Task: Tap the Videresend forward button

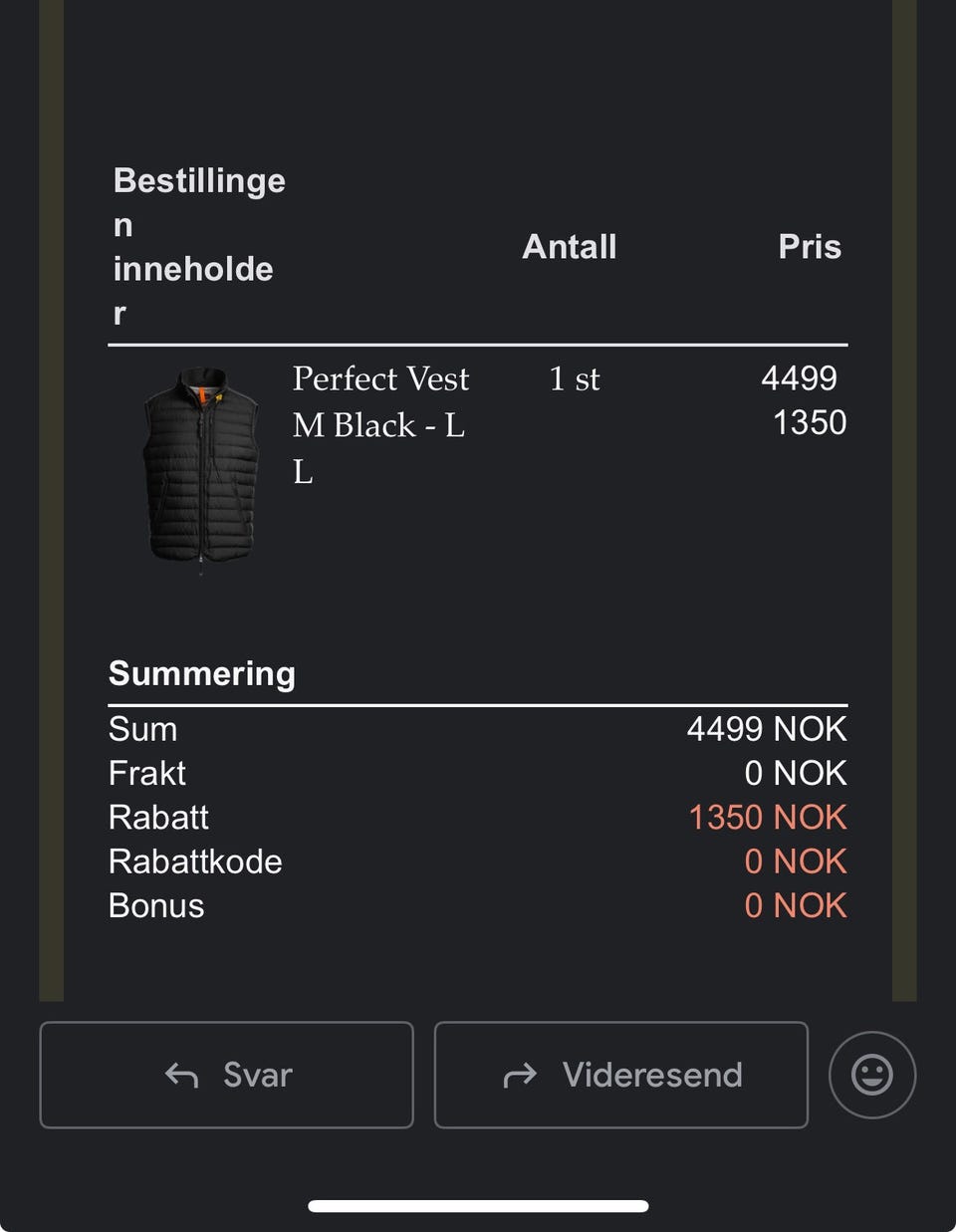Action: [620, 1075]
